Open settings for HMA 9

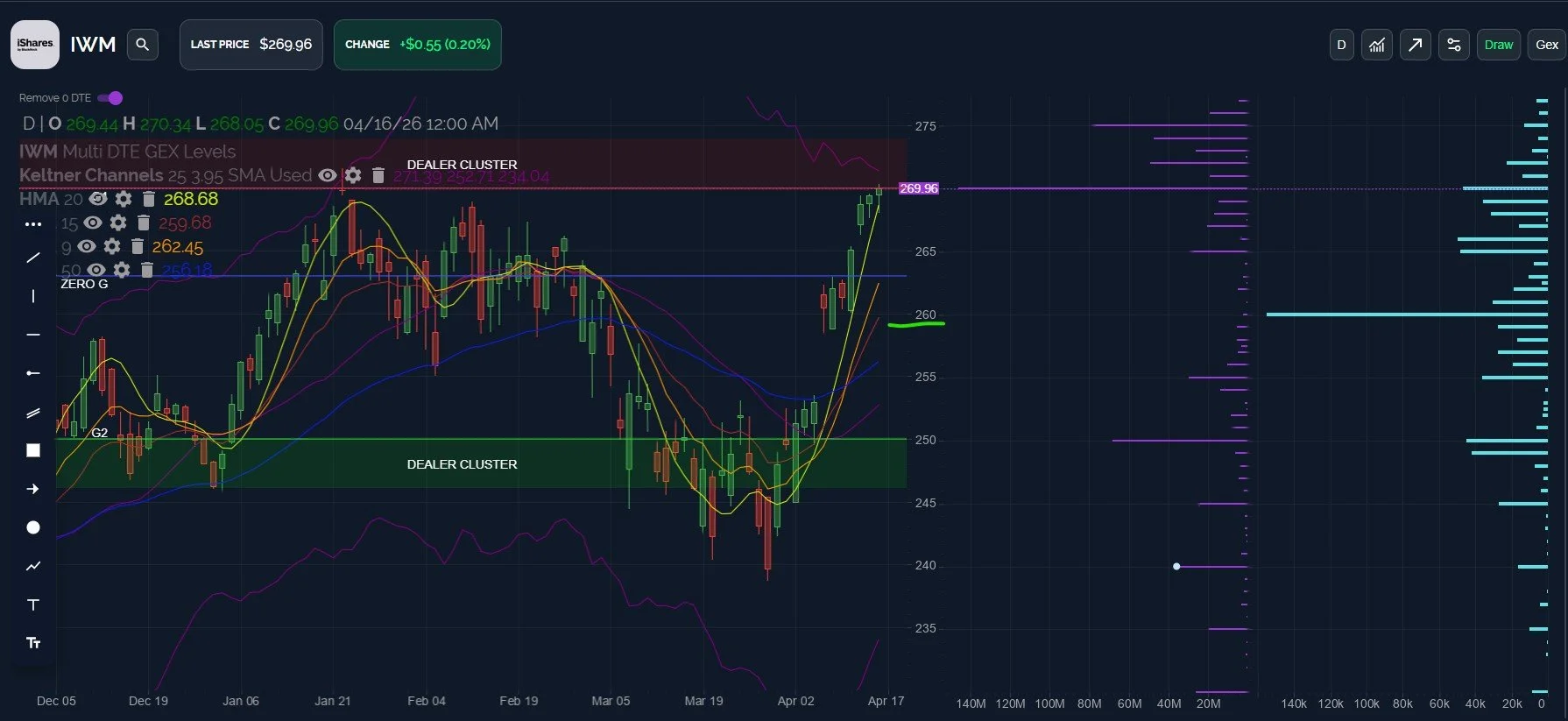[x=112, y=246]
